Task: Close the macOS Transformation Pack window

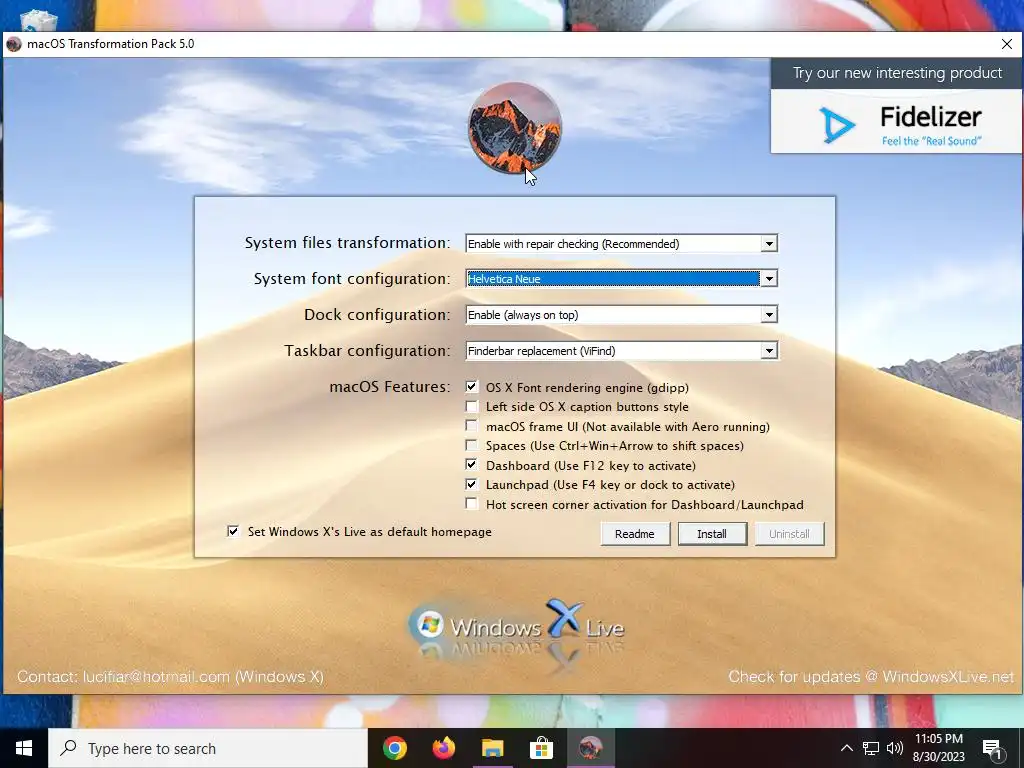Action: pyautogui.click(x=1006, y=44)
